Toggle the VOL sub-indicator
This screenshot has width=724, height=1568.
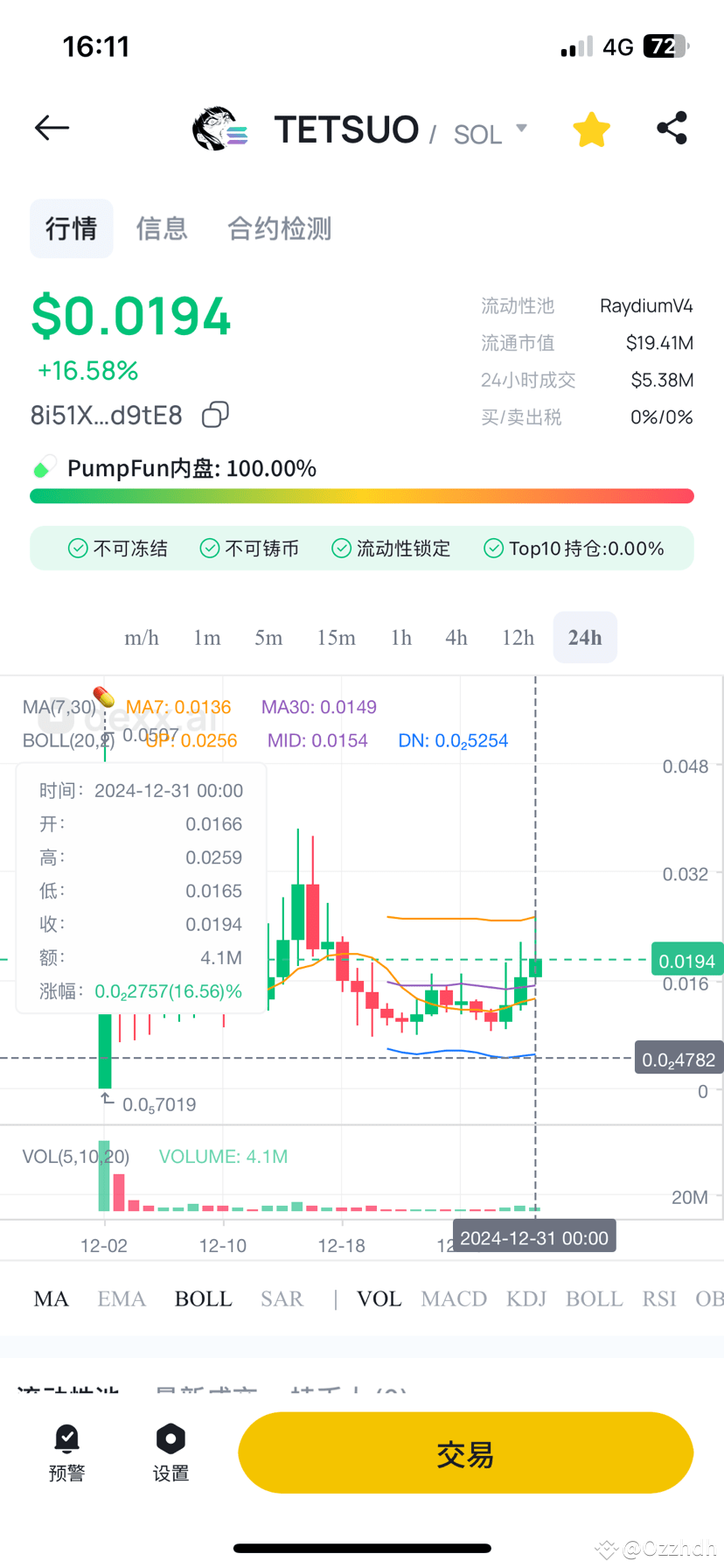coord(379,1299)
